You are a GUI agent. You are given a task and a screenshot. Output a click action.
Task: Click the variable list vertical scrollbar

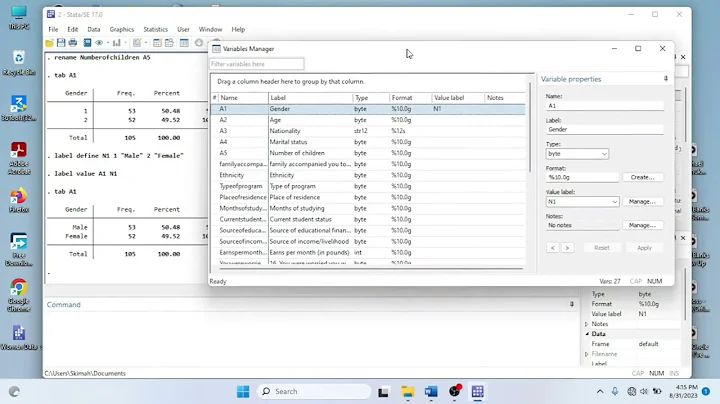coord(529,126)
